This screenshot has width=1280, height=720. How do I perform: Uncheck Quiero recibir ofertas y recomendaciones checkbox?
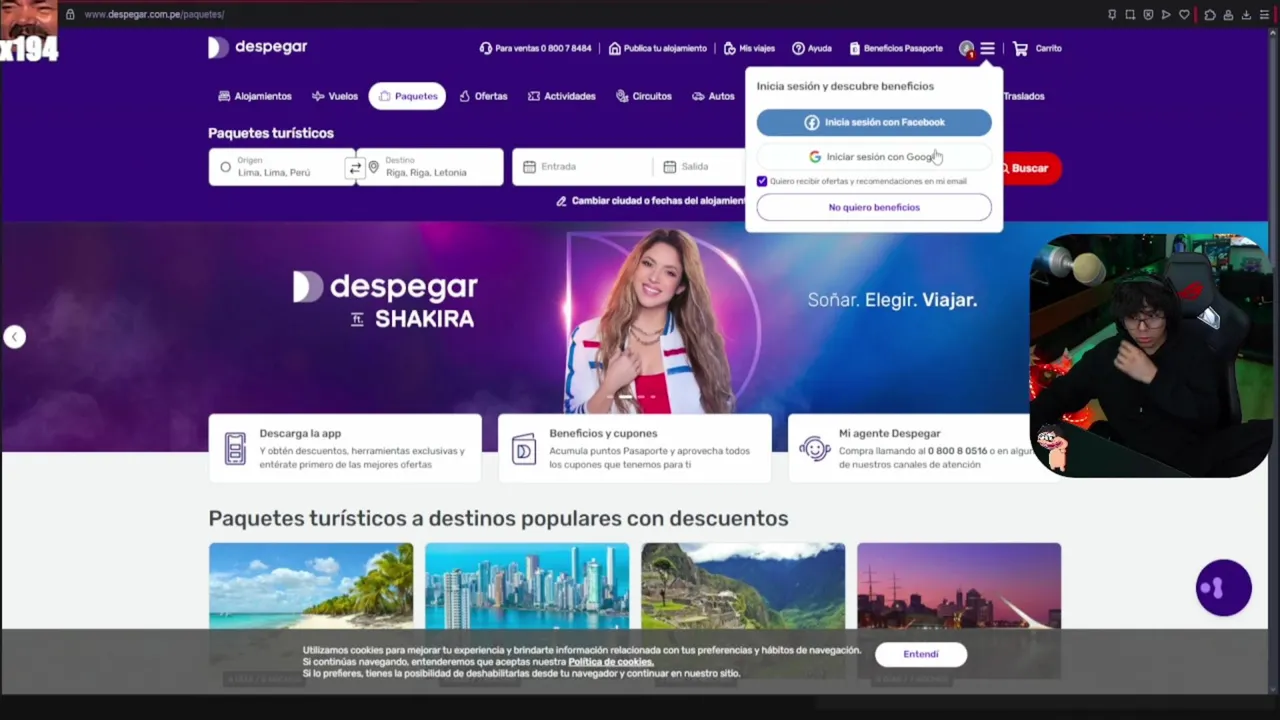coord(762,181)
